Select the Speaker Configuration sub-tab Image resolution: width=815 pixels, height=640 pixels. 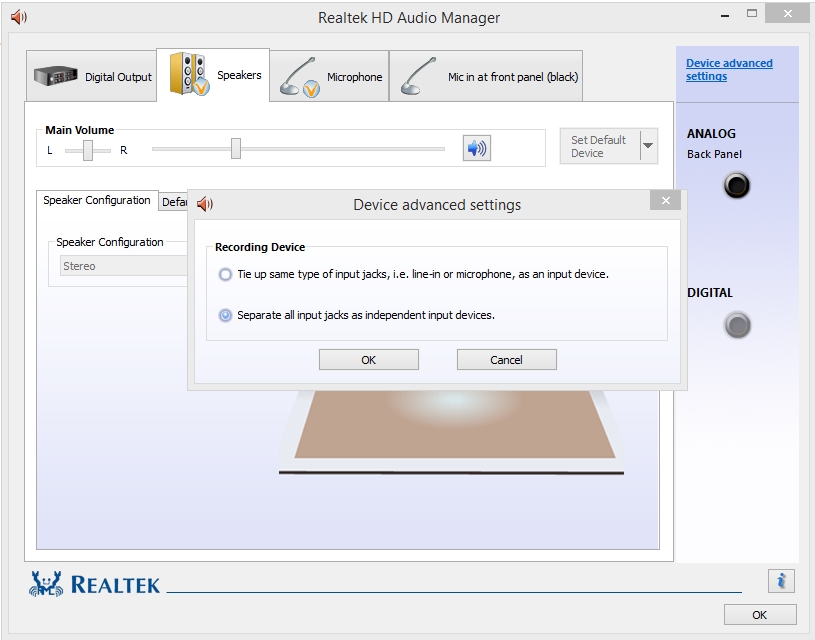click(x=97, y=200)
